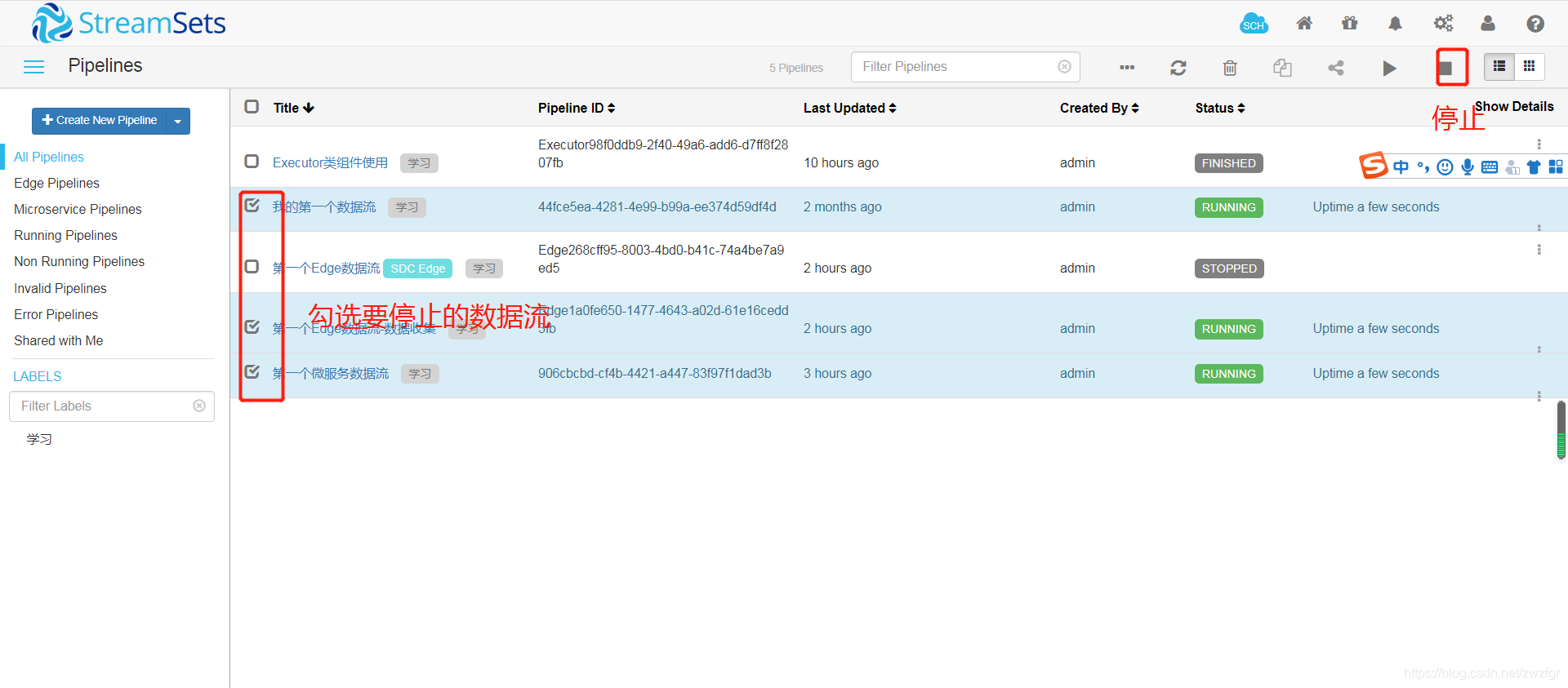Select All Pipelines in sidebar
Image resolution: width=1568 pixels, height=688 pixels.
pos(49,157)
